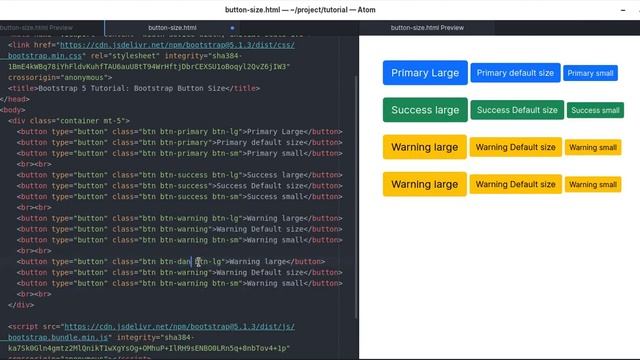Click the first Warning large button

point(424,147)
